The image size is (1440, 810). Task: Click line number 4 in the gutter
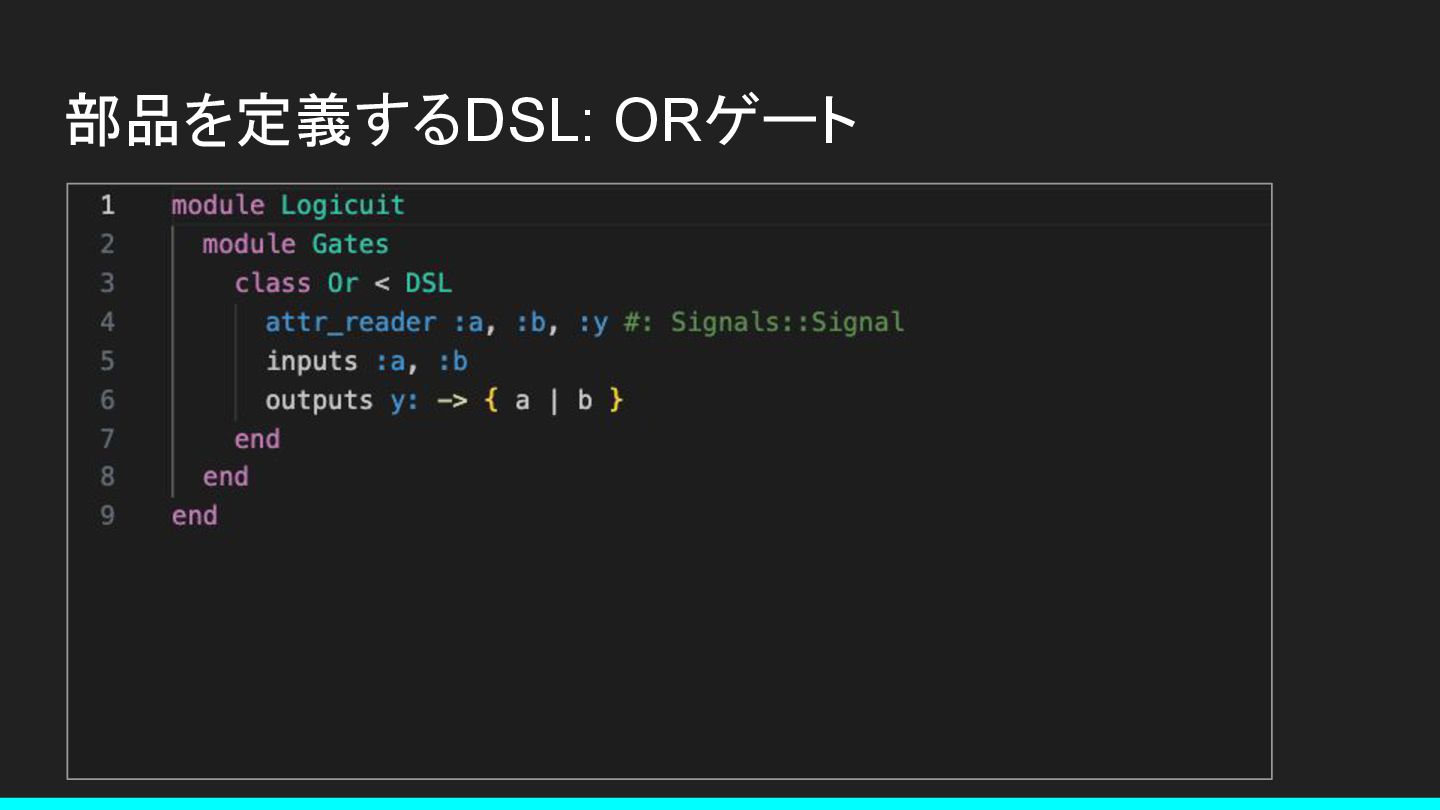click(x=107, y=322)
